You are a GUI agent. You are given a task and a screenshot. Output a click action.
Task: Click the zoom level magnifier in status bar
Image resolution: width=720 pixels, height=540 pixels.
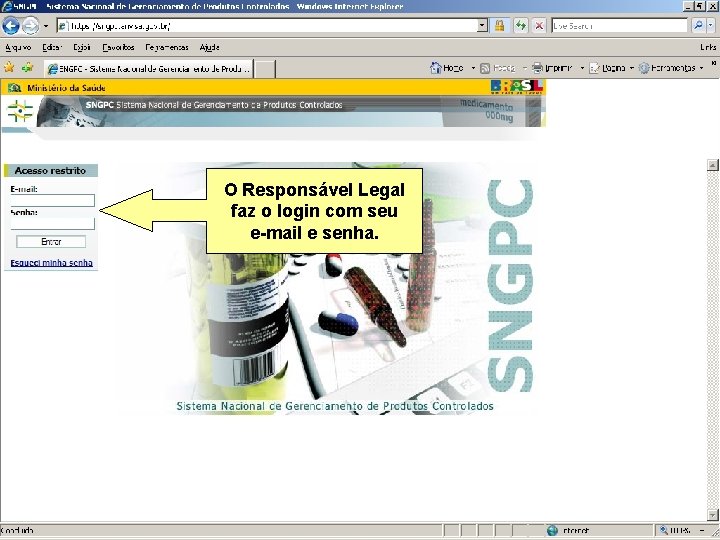point(664,530)
